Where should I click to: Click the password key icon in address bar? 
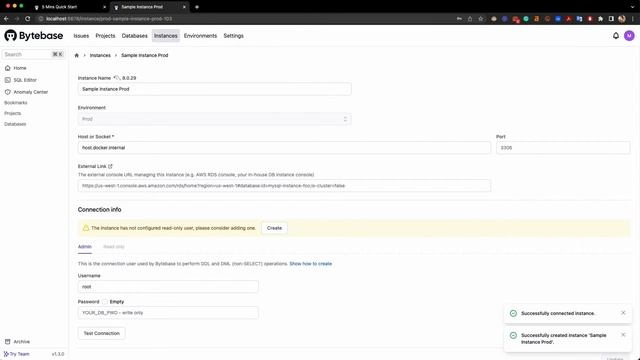tap(459, 18)
